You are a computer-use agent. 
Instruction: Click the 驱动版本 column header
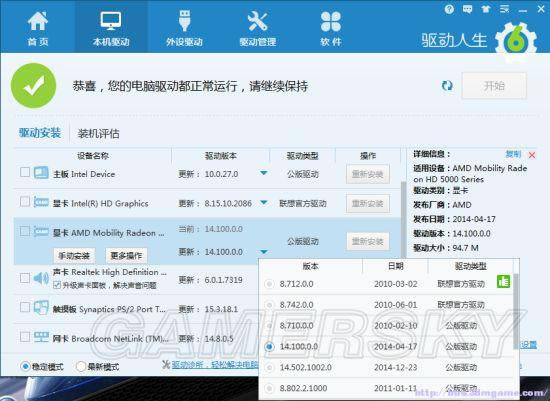click(x=221, y=155)
